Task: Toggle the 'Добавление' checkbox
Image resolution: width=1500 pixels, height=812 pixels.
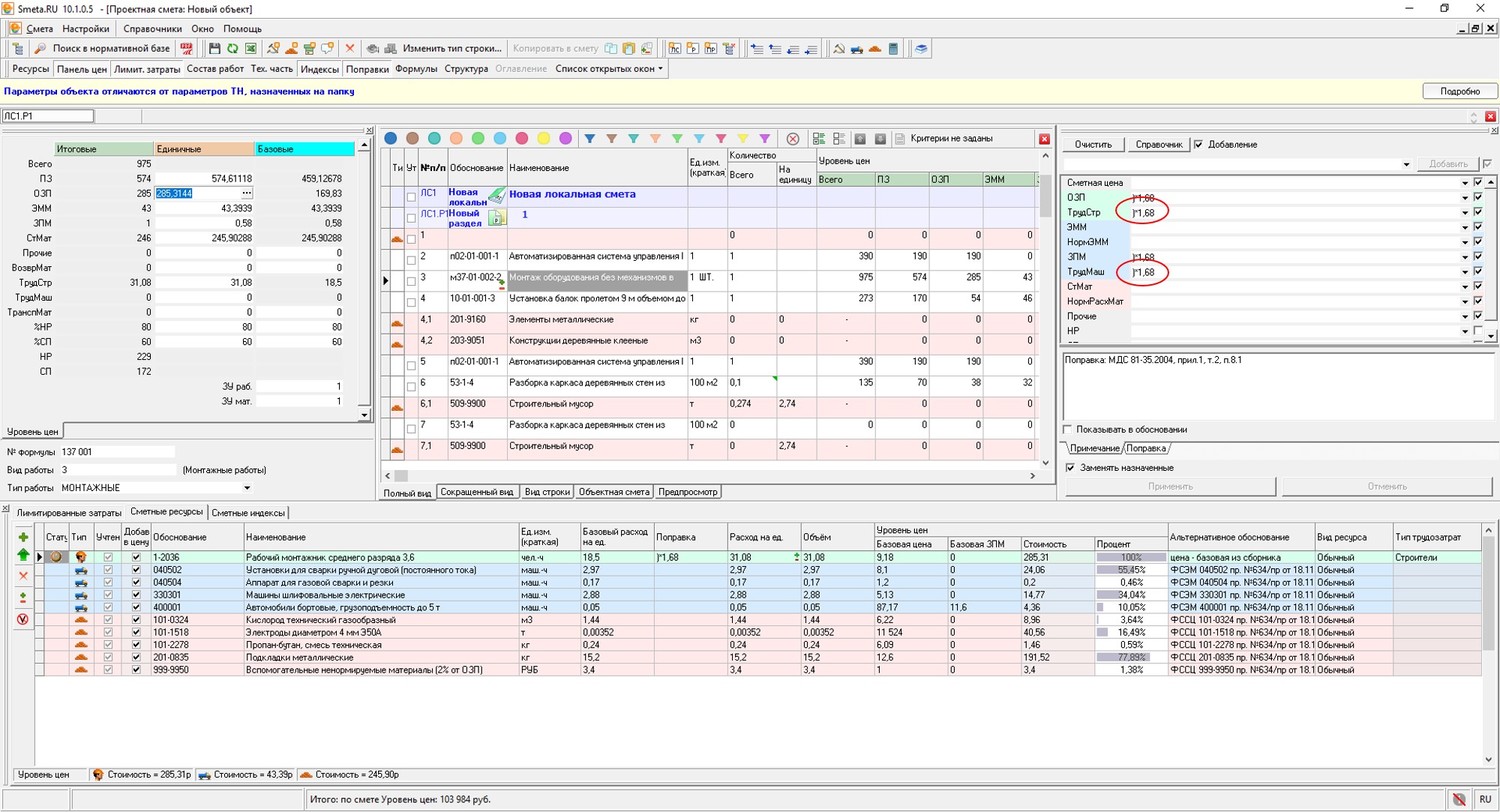Action: point(1199,144)
